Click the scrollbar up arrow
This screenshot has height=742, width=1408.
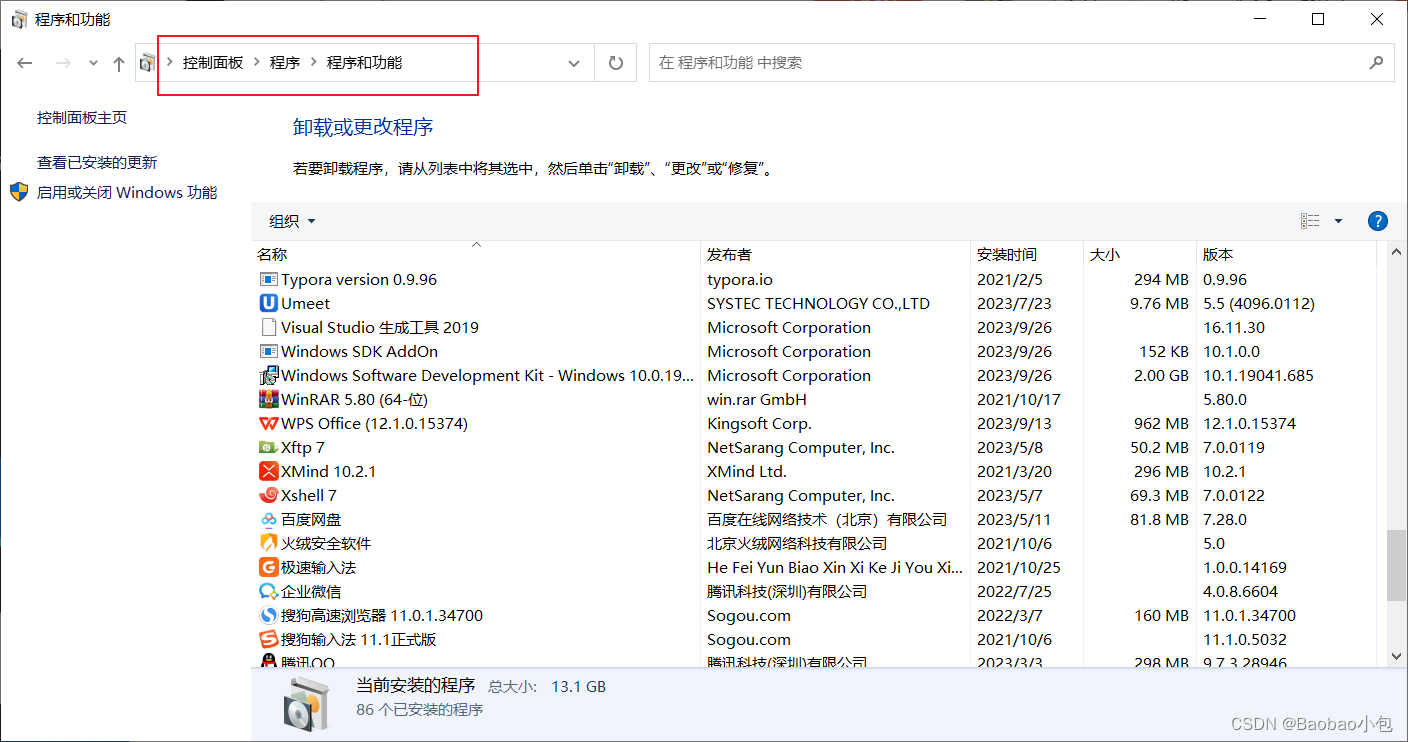pyautogui.click(x=1396, y=253)
